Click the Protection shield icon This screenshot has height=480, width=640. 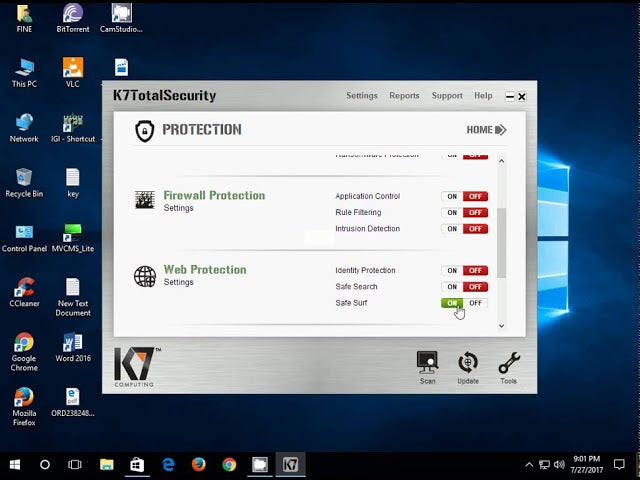pyautogui.click(x=144, y=131)
